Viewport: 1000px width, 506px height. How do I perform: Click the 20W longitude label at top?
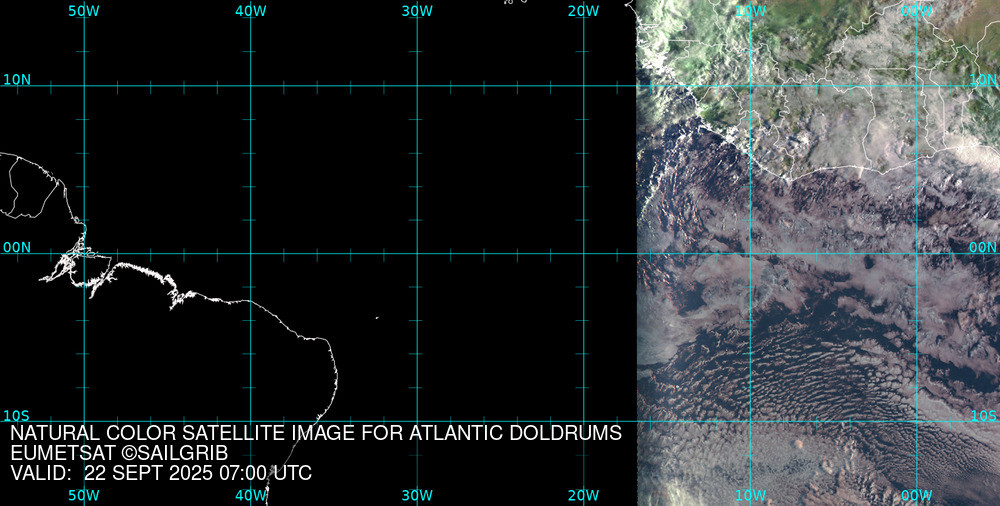pyautogui.click(x=583, y=11)
